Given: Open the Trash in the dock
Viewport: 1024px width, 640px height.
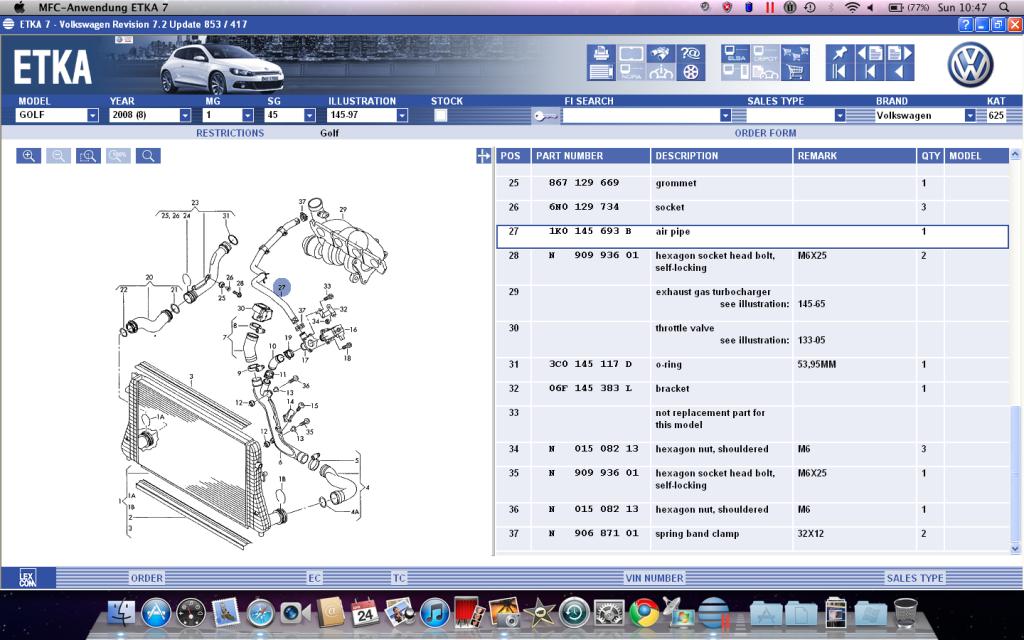Looking at the screenshot, I should (x=906, y=613).
